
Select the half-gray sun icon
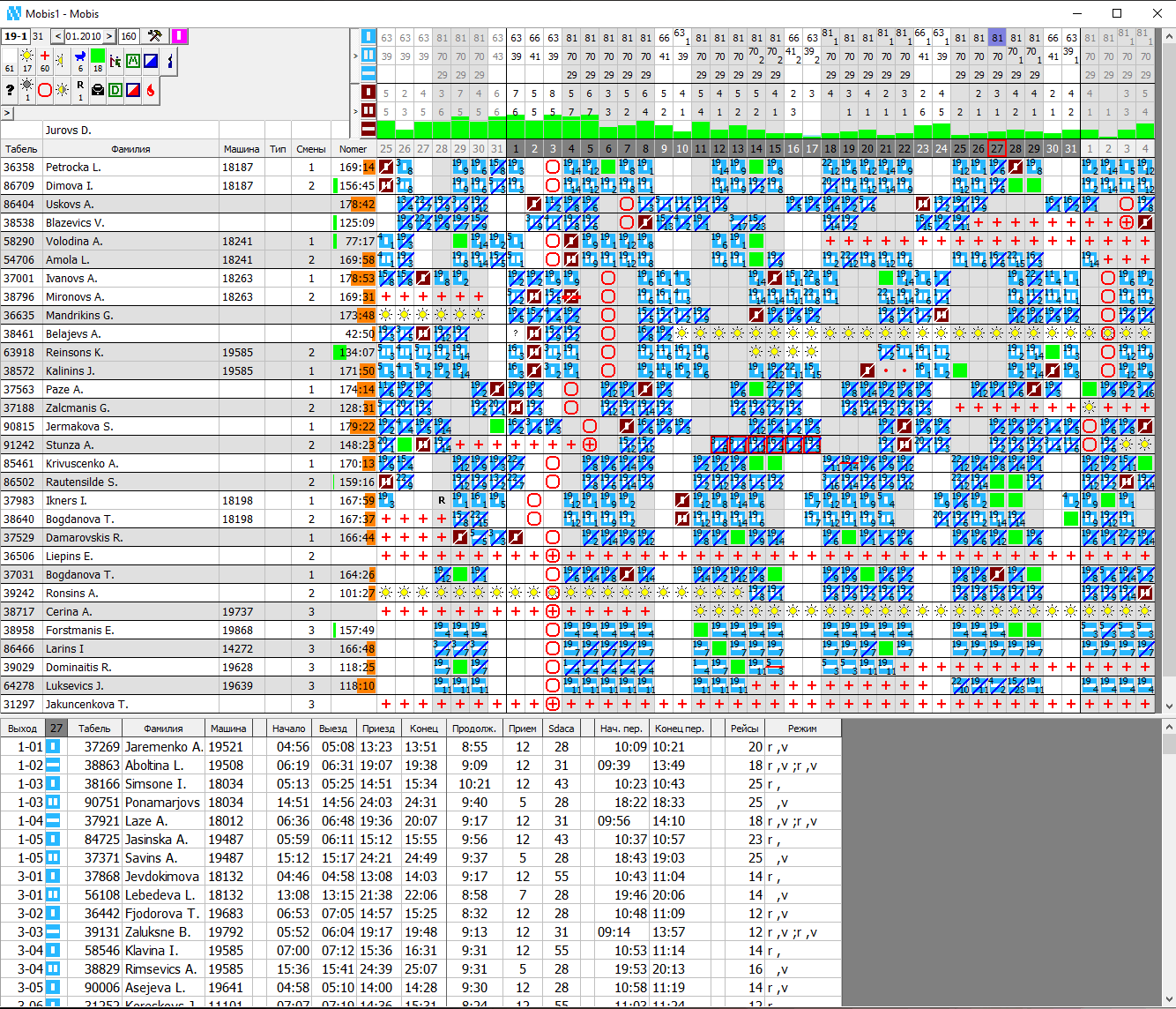click(x=62, y=90)
